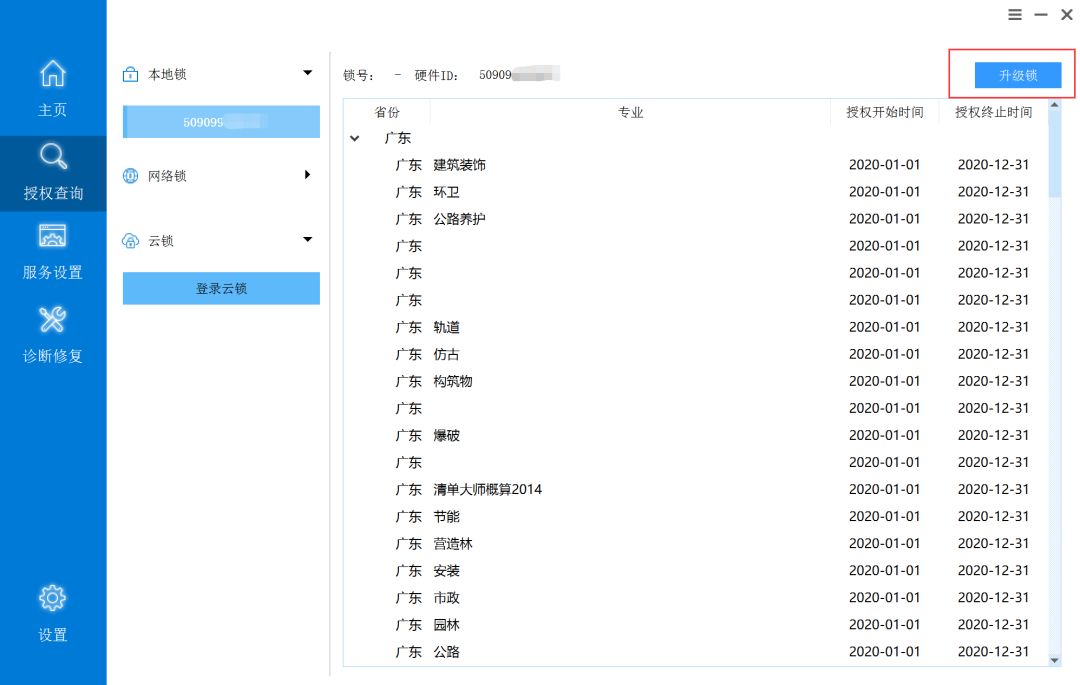Click the 专业 column header
Image resolution: width=1080 pixels, height=685 pixels.
pyautogui.click(x=631, y=112)
